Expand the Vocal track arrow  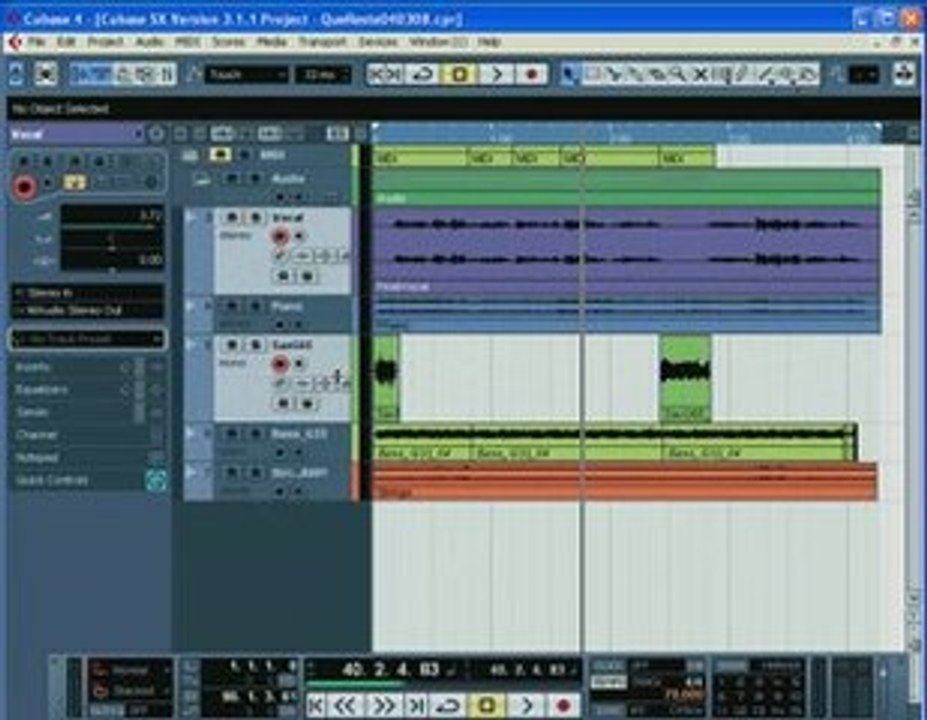click(191, 218)
